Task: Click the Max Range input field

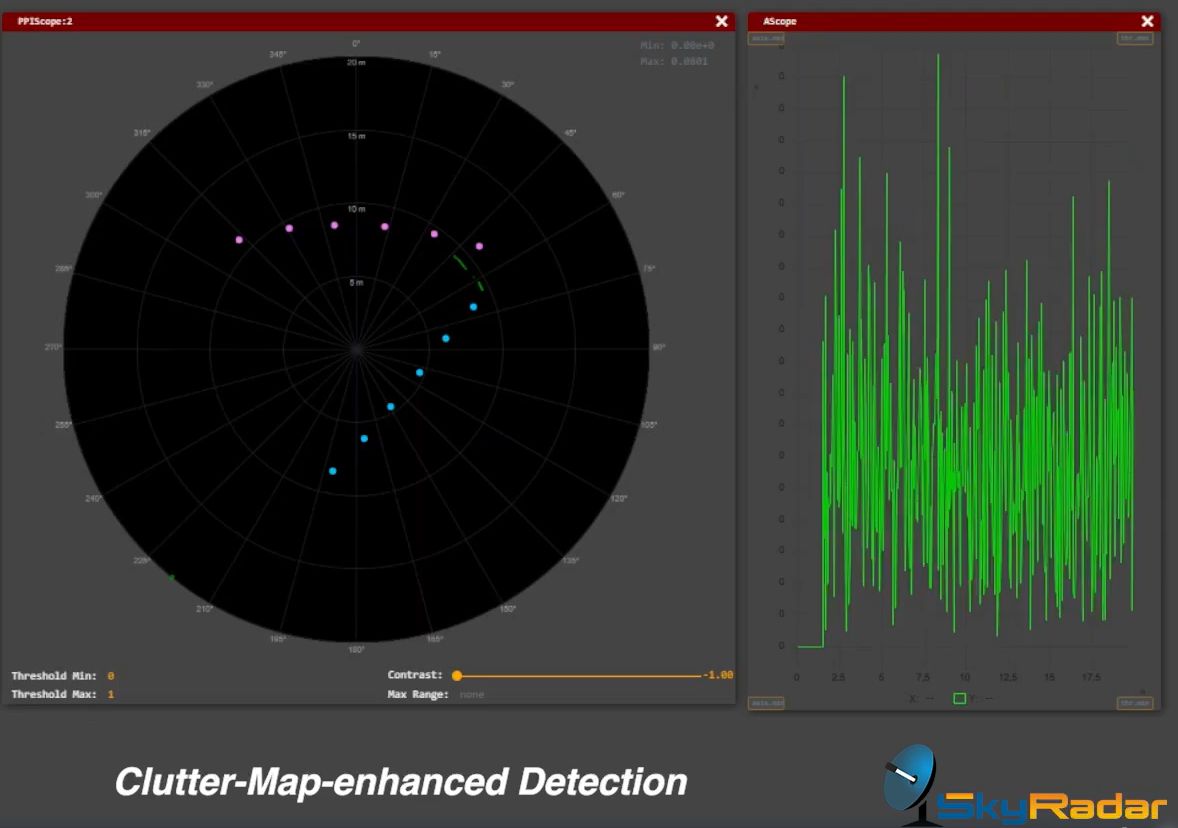Action: tap(472, 694)
